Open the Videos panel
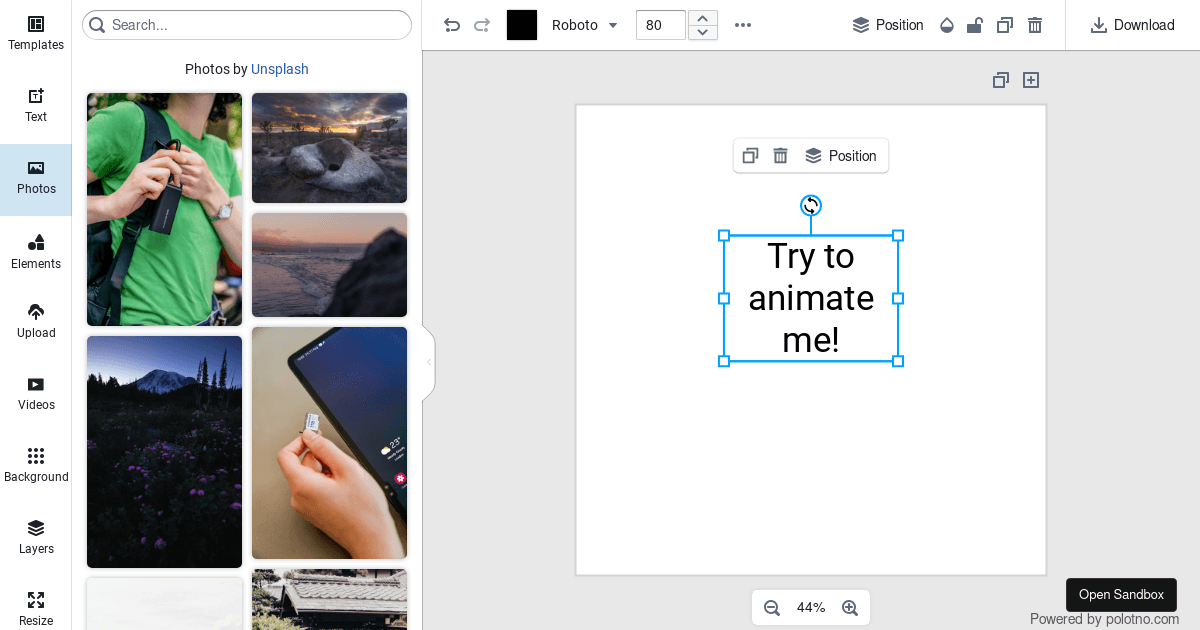The width and height of the screenshot is (1200, 630). (36, 392)
